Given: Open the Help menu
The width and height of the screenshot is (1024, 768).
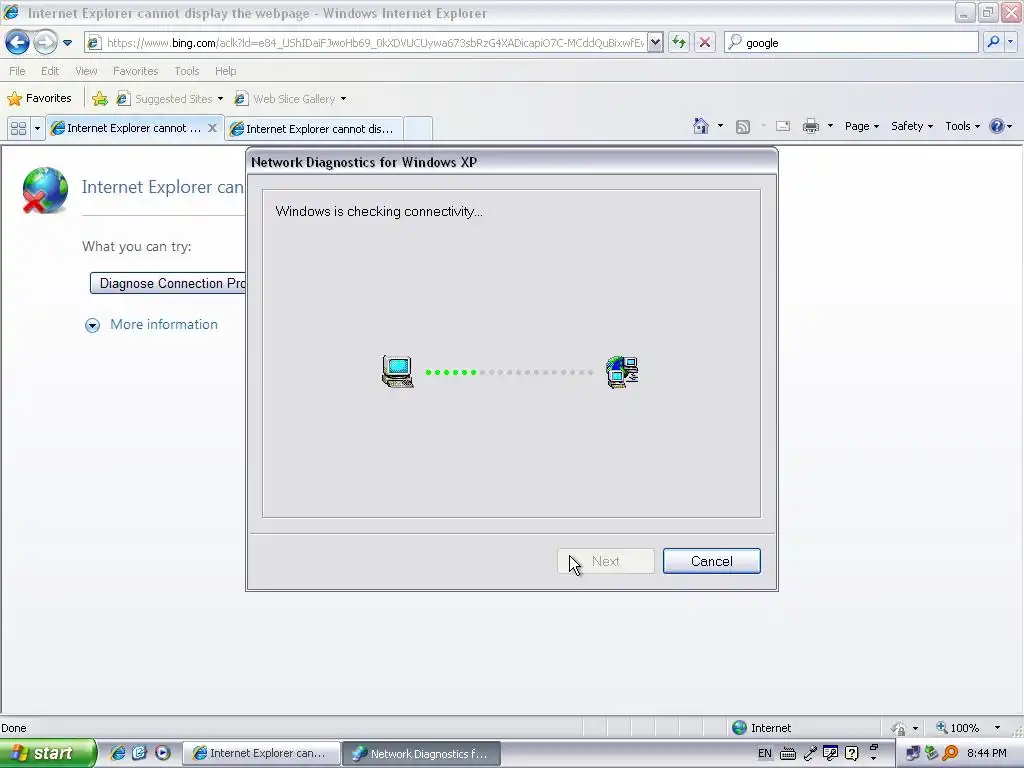Looking at the screenshot, I should click(x=225, y=71).
